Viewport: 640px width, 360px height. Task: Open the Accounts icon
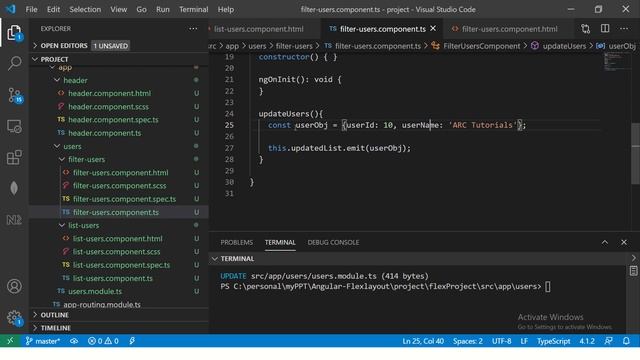[x=14, y=286]
